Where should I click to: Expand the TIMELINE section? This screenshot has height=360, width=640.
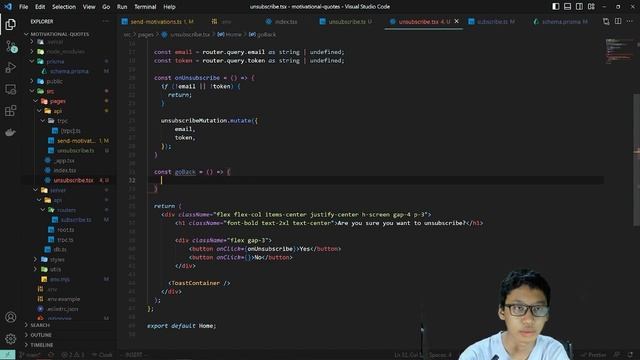pos(42,345)
